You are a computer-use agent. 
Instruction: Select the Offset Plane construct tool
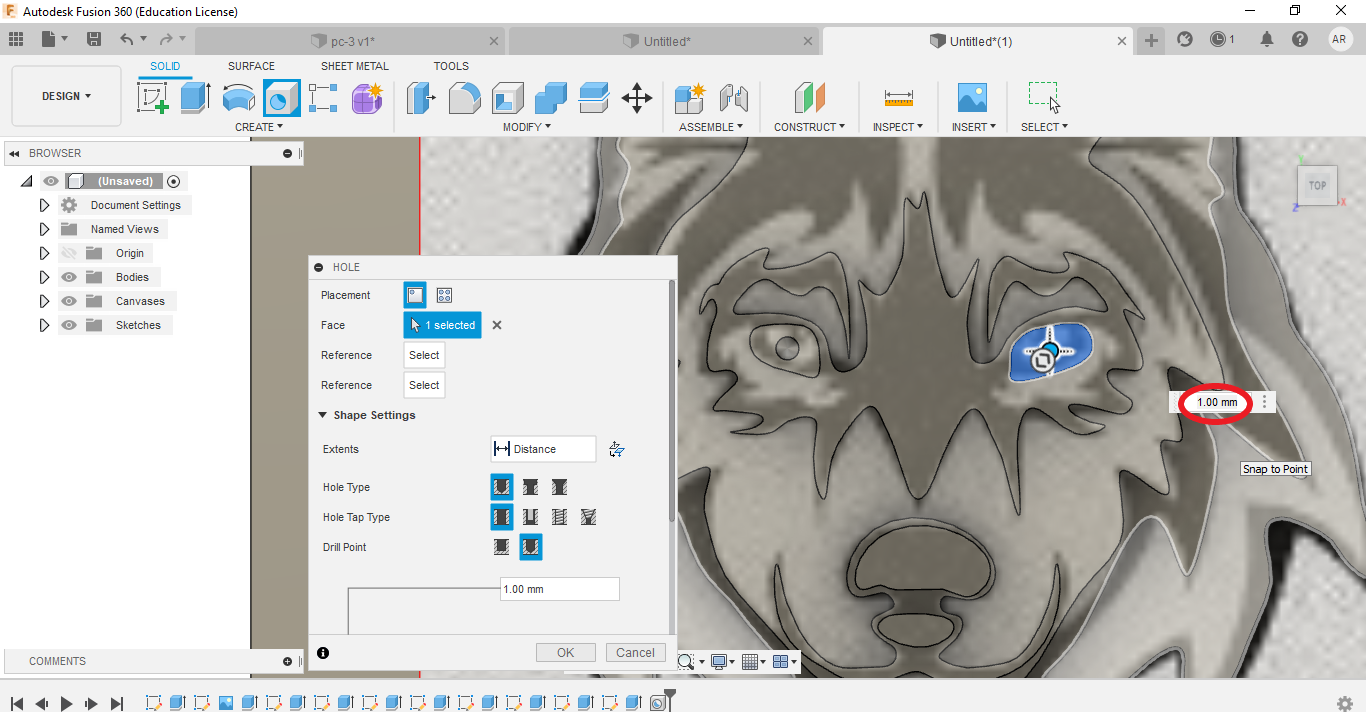pyautogui.click(x=809, y=98)
